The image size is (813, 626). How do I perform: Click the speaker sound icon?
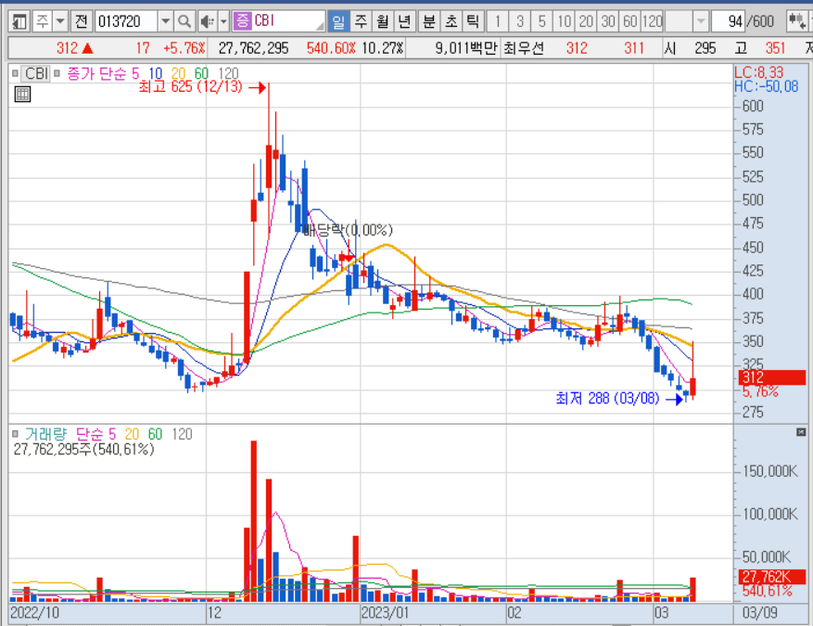tap(207, 21)
